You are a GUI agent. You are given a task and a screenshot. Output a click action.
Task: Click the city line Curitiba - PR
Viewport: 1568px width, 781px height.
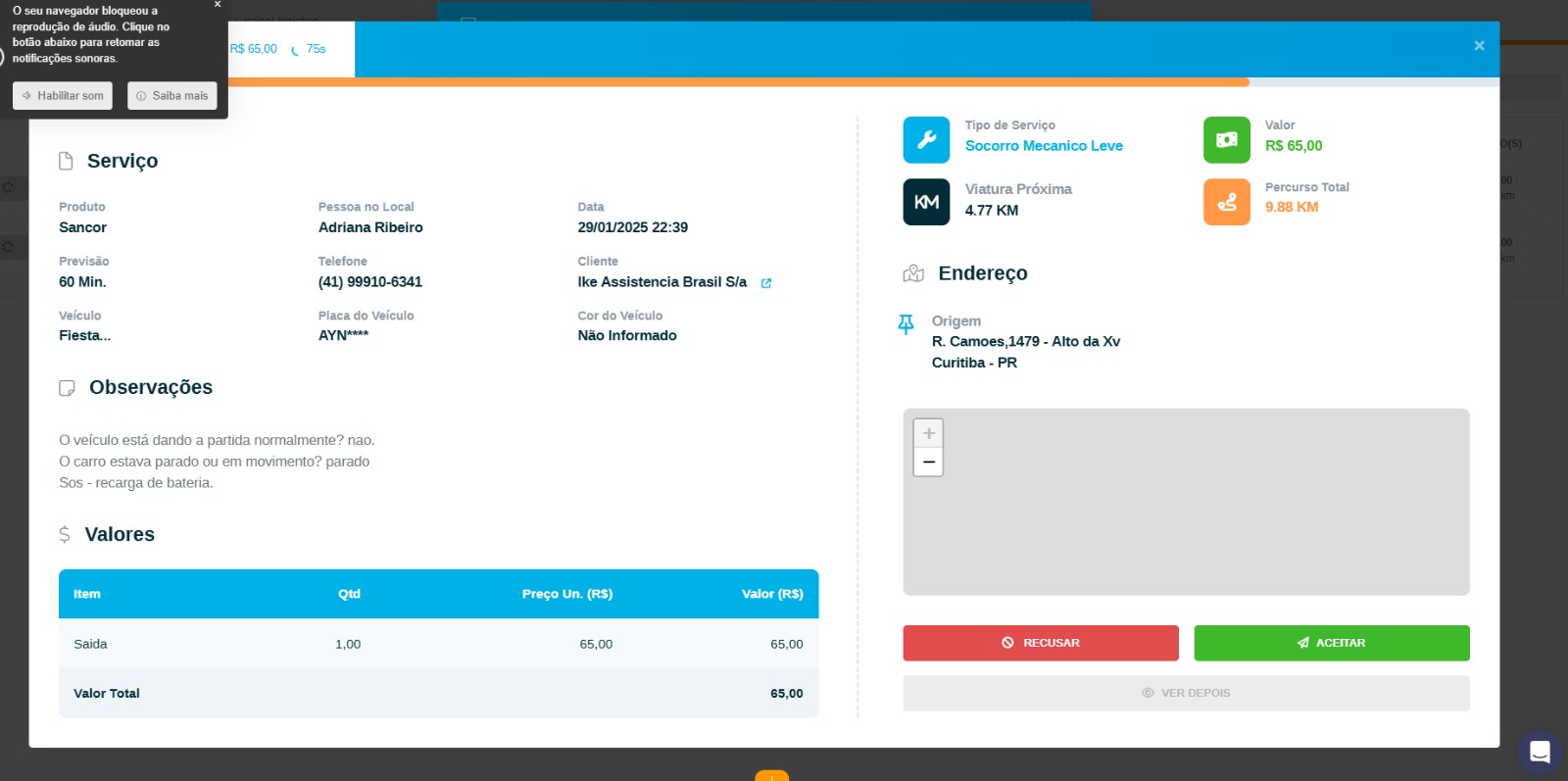pyautogui.click(x=975, y=363)
